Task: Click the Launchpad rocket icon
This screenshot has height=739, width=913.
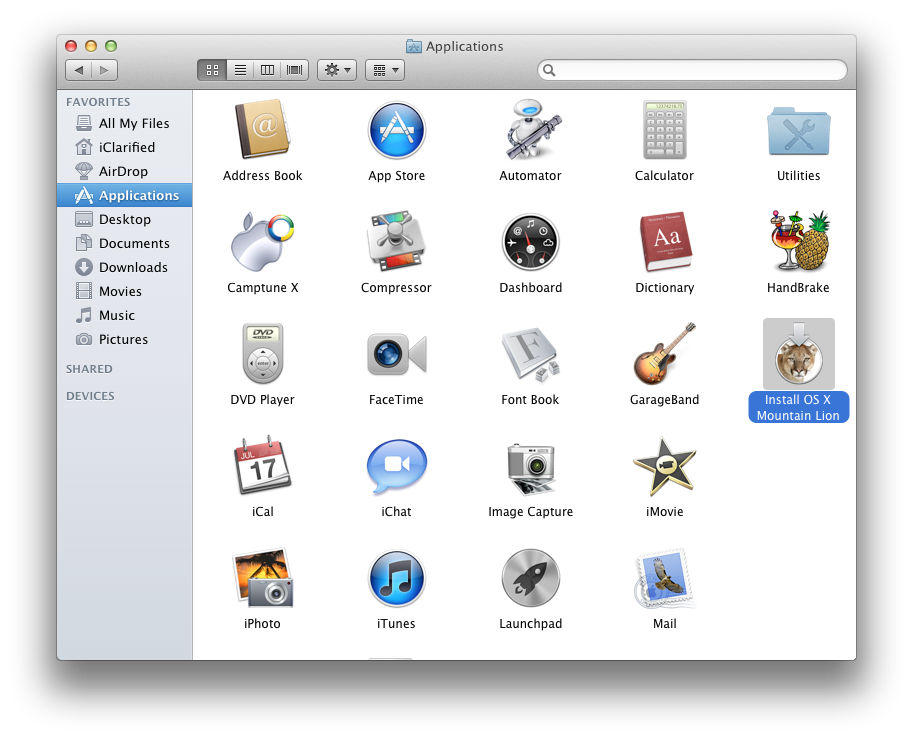Action: coord(530,579)
